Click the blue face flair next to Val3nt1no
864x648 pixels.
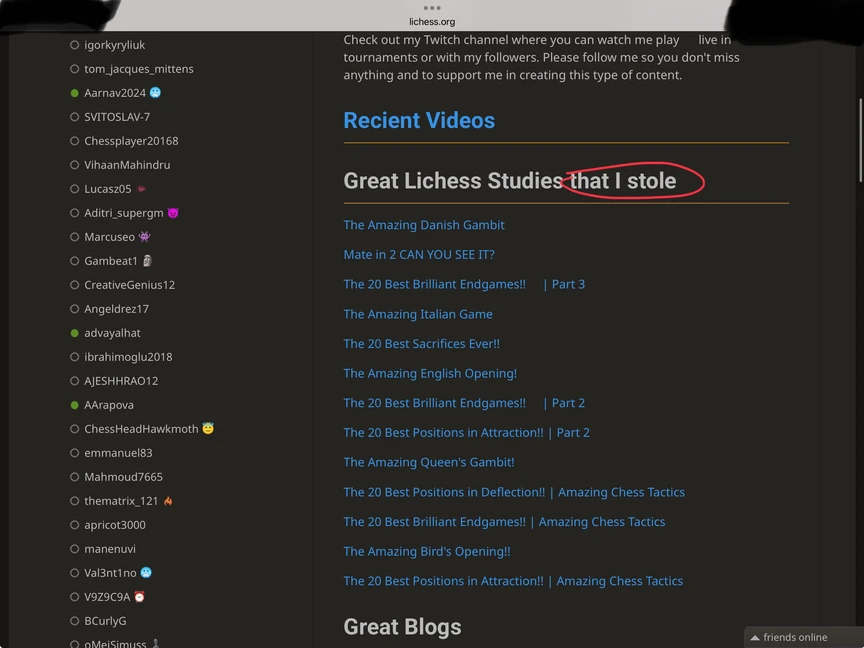[x=146, y=573]
